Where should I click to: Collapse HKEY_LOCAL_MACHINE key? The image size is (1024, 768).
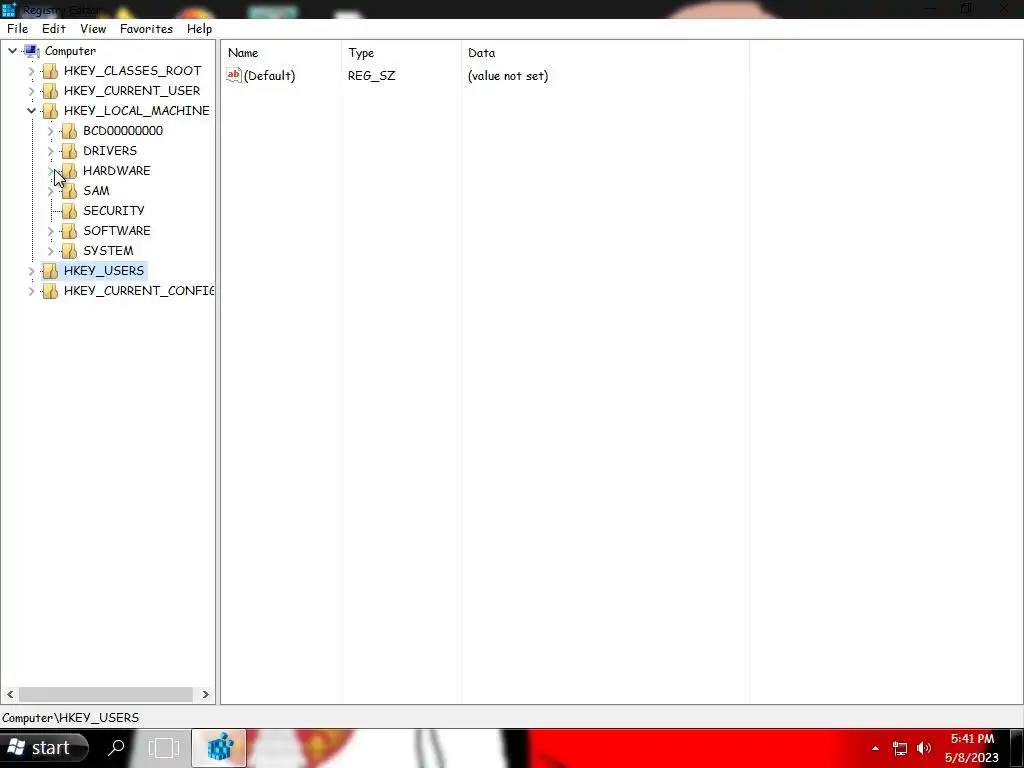click(x=31, y=111)
